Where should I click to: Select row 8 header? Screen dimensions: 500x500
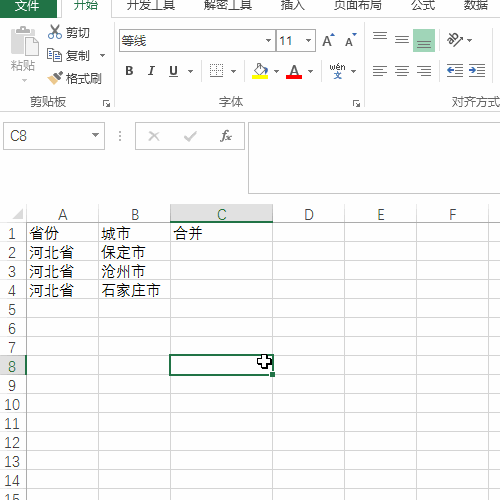(12, 366)
